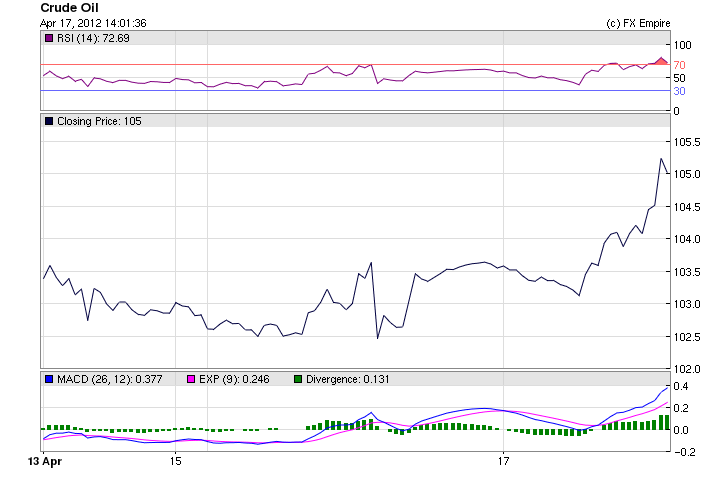This screenshot has width=710, height=487.
Task: Select the "RSI (14): 72.69" label
Action: click(x=93, y=38)
